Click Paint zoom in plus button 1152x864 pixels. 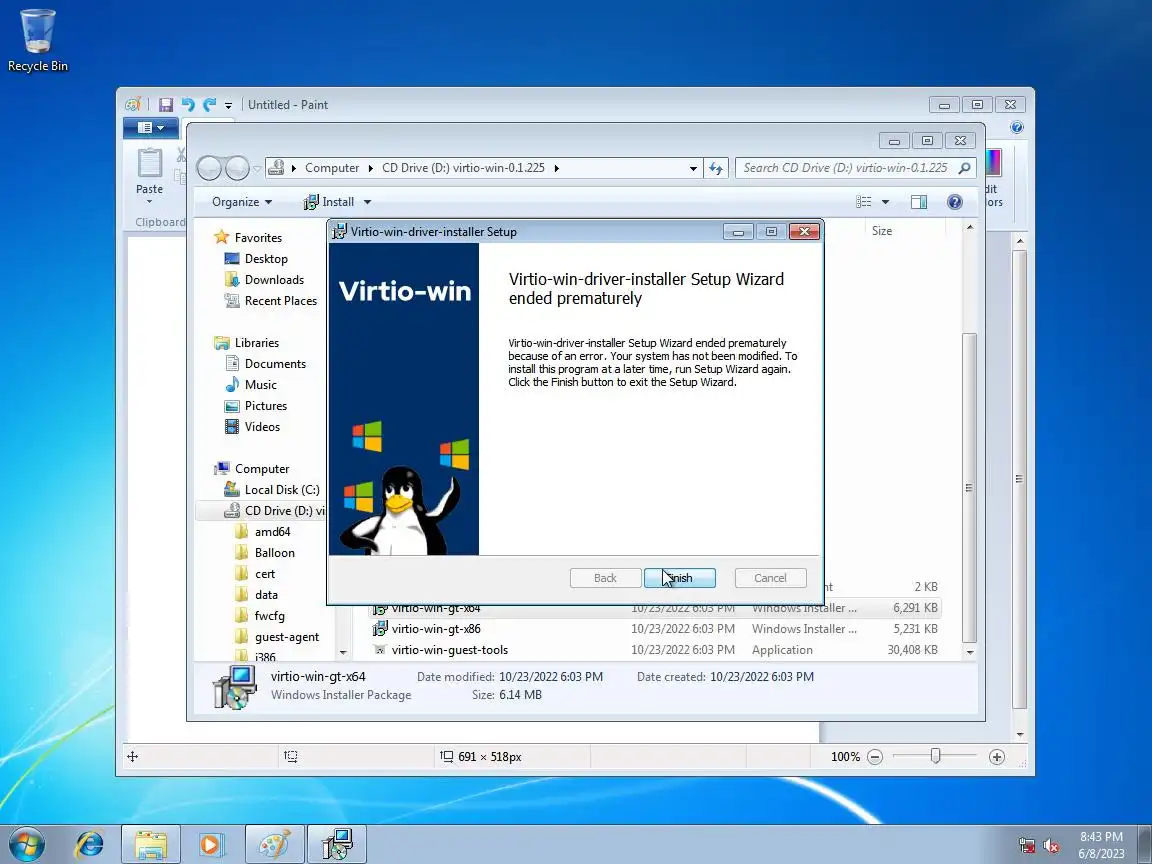point(997,757)
